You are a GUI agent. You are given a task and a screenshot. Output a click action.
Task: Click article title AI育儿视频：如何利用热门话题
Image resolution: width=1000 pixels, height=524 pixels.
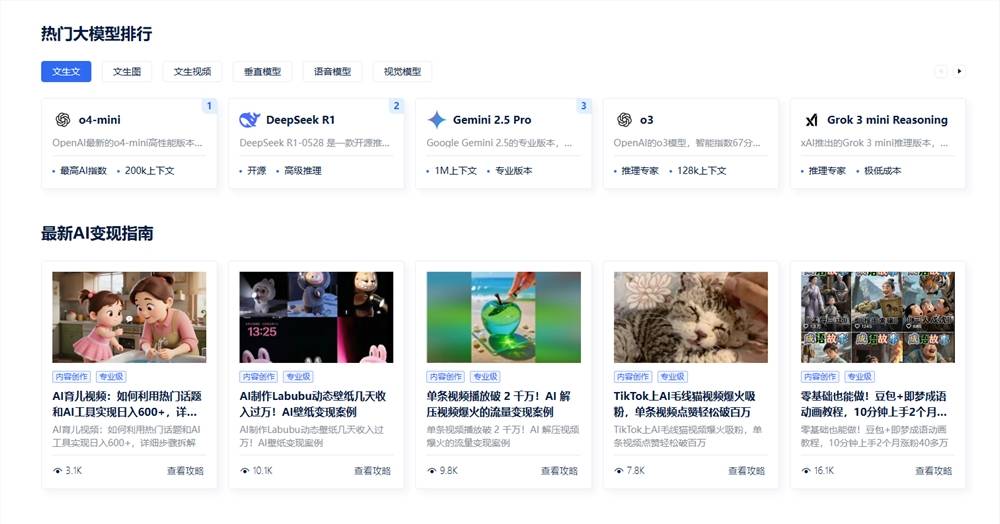pyautogui.click(x=127, y=404)
